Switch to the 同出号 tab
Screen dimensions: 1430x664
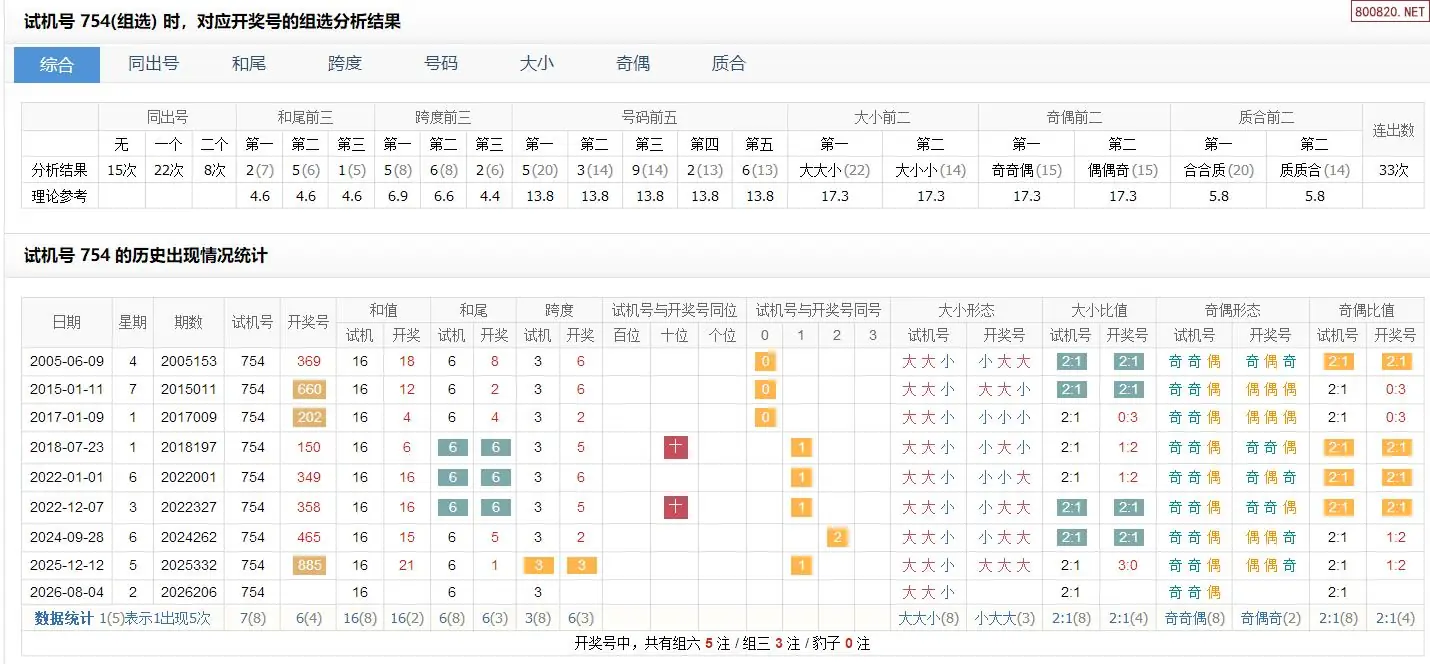pyautogui.click(x=153, y=64)
